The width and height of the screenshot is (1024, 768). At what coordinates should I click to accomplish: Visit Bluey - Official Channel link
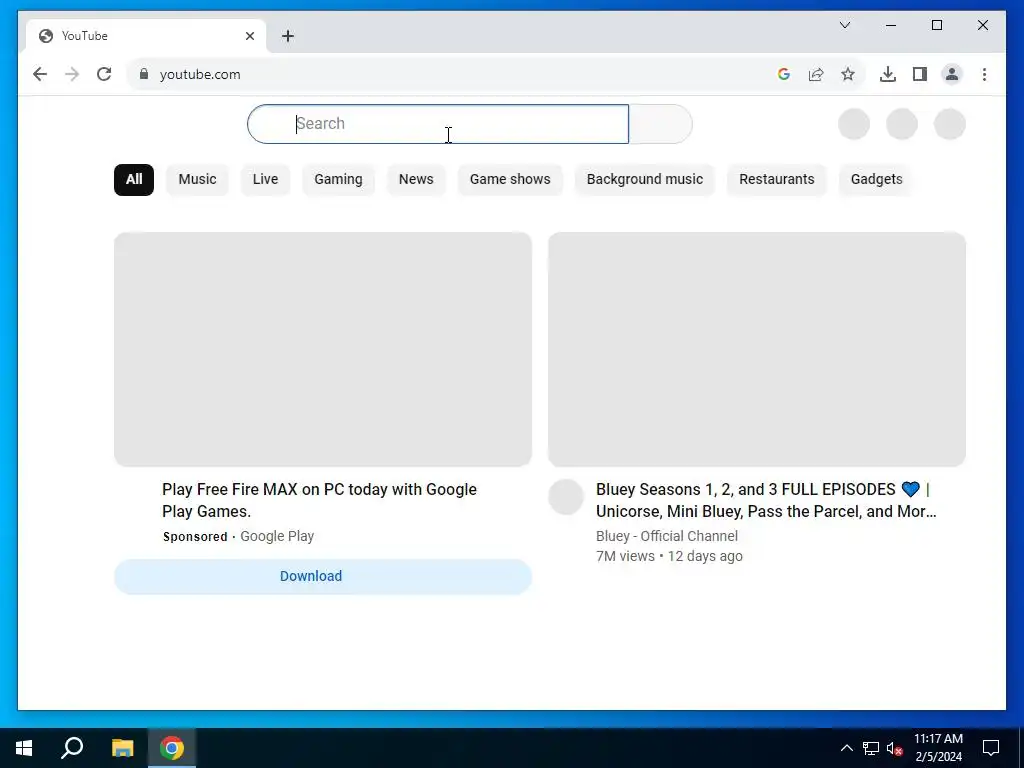667,536
